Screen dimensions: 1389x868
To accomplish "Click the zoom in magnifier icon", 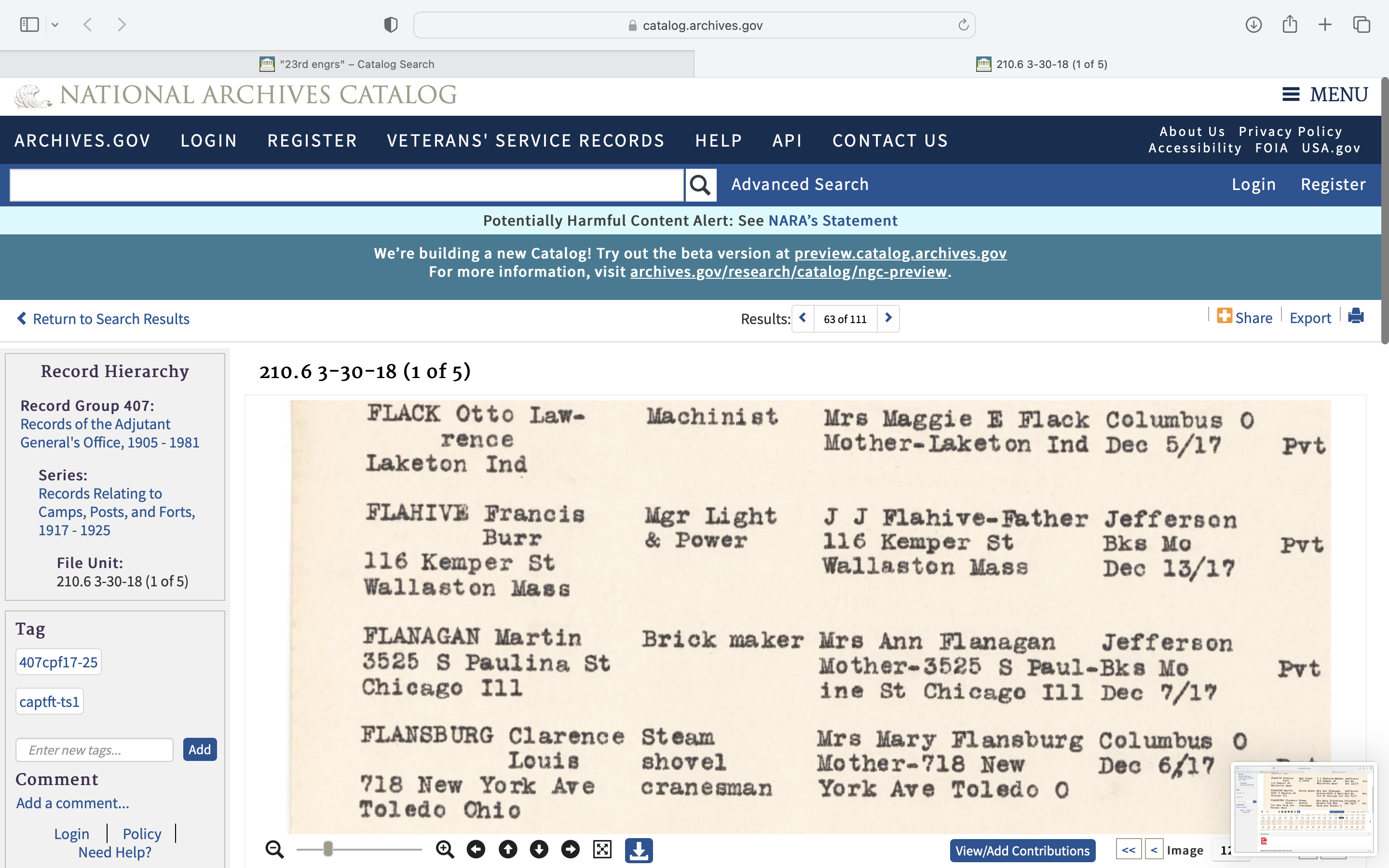I will [x=445, y=850].
